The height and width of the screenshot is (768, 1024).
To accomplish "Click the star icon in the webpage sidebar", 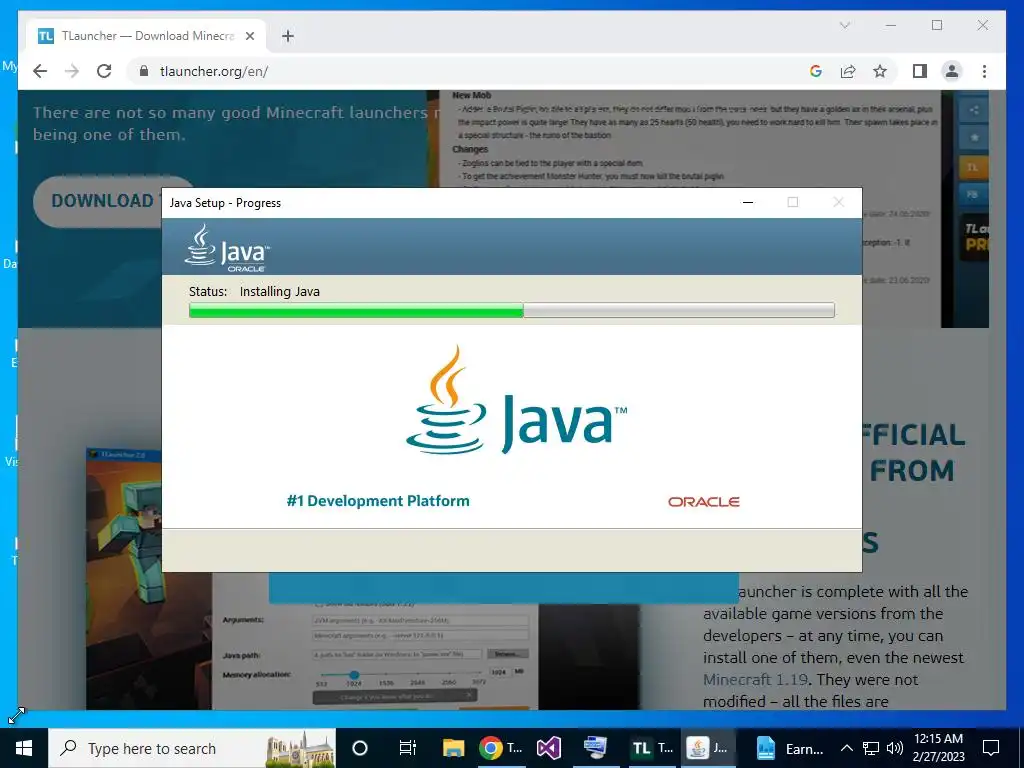I will coord(973,138).
